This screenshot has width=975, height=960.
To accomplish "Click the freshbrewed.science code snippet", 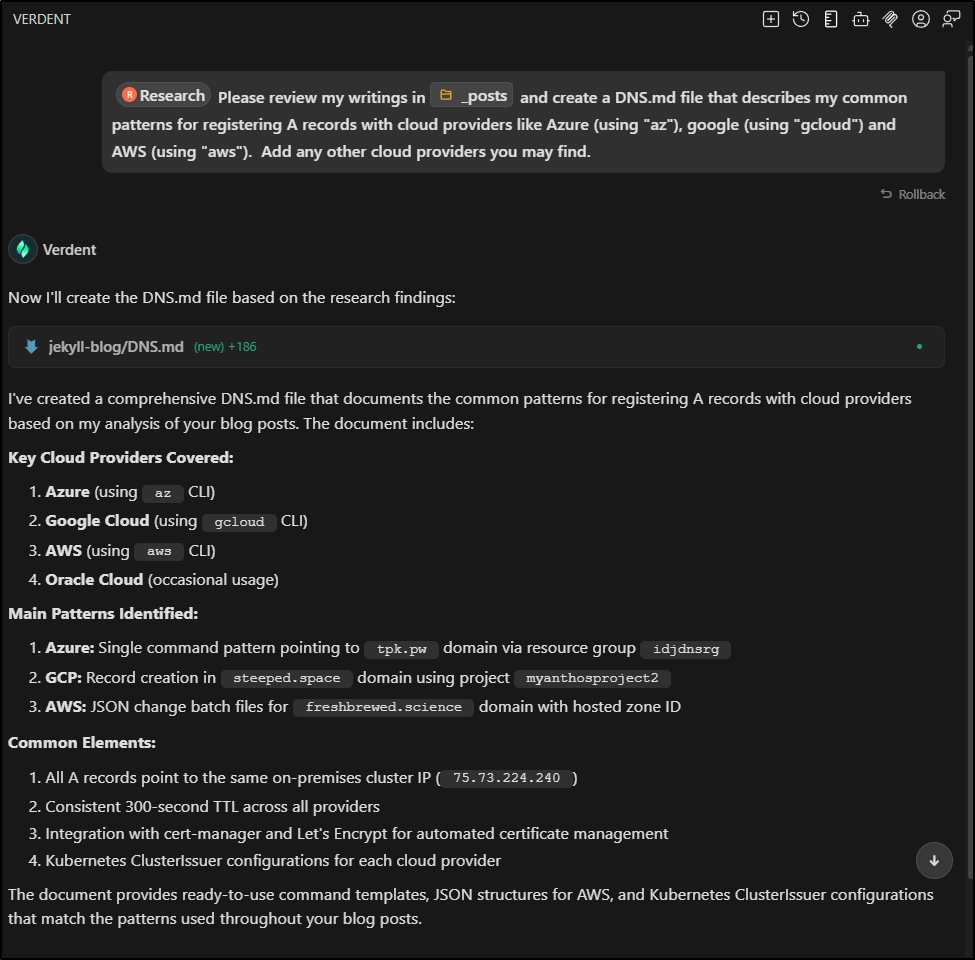I will point(383,708).
